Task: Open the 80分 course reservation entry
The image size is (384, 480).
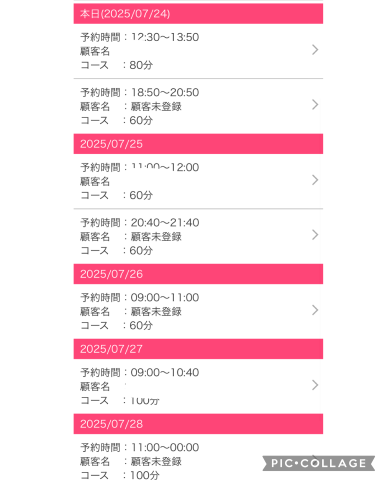Action: [x=198, y=51]
